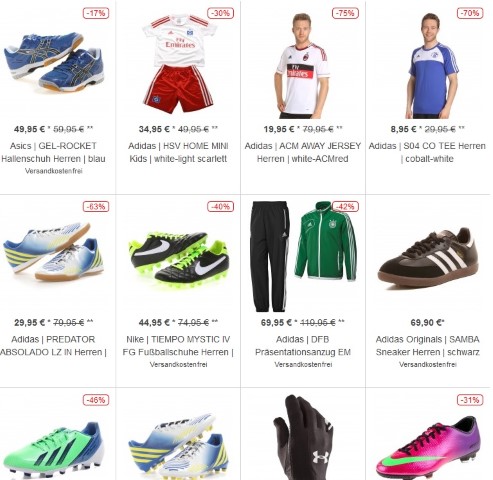
Task: Open the blue Asics GEL-ROCKET shoes image
Action: (x=53, y=62)
